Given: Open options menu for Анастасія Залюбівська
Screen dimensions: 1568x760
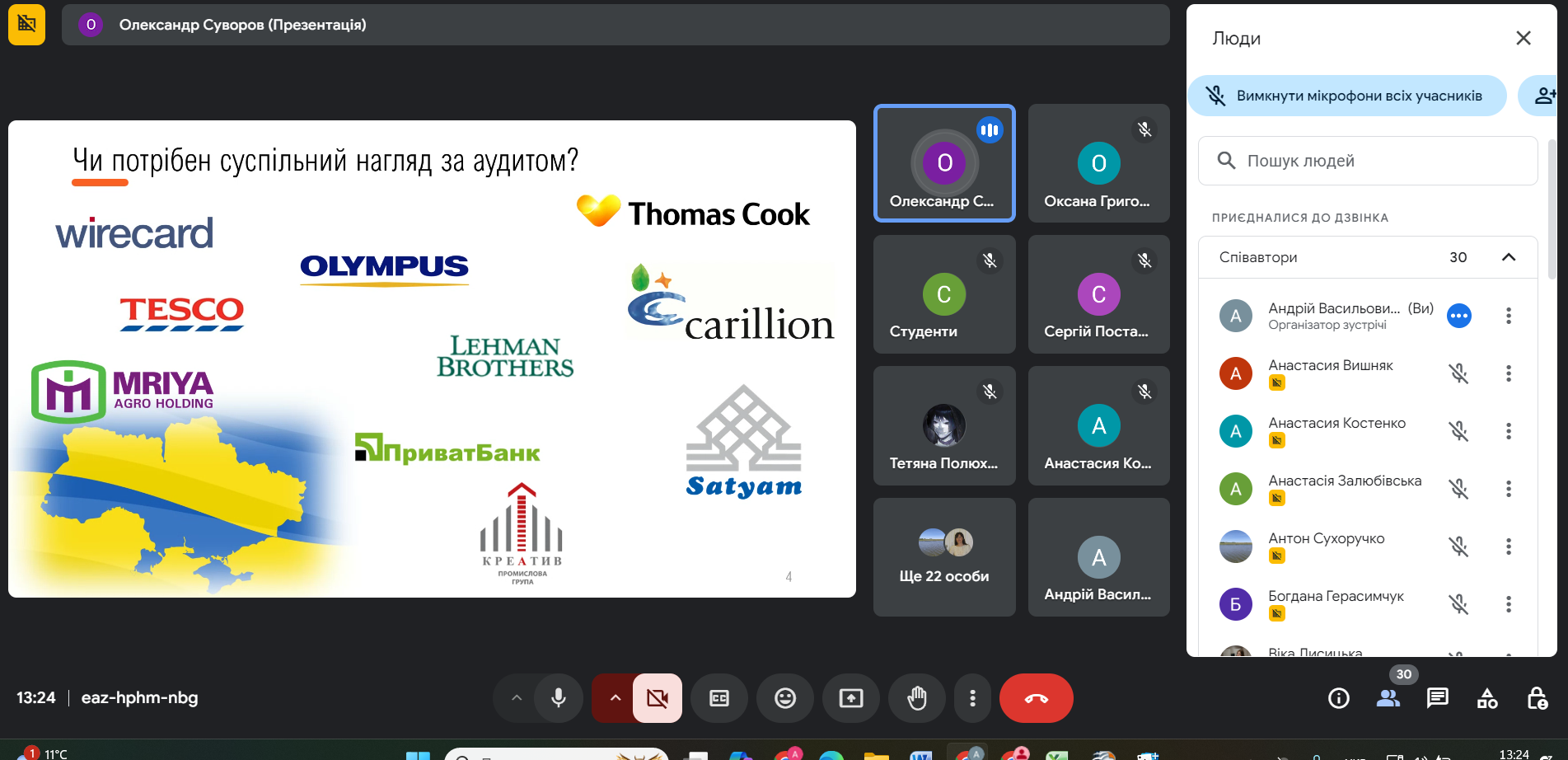Looking at the screenshot, I should click(x=1509, y=489).
